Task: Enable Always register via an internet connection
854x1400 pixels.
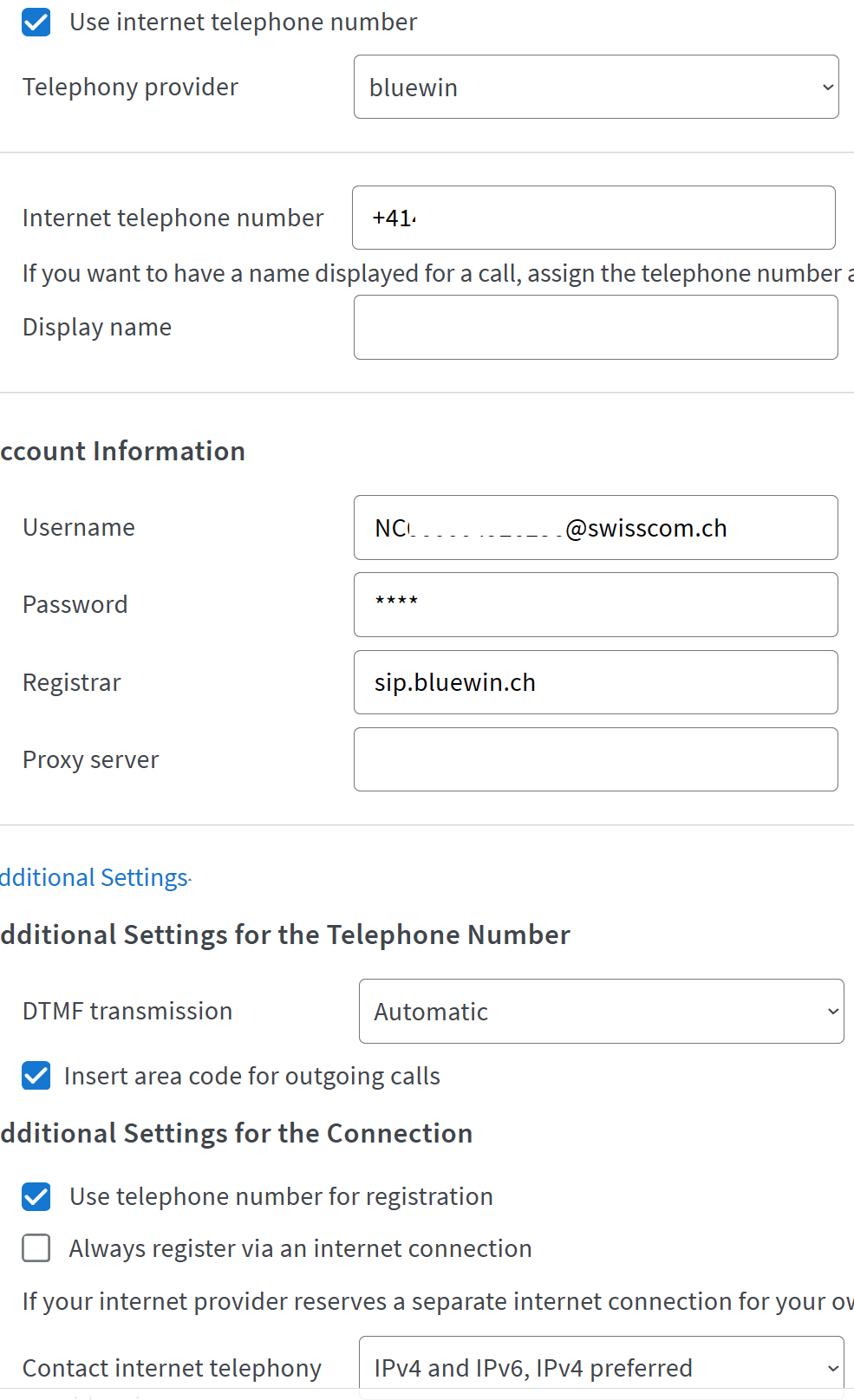Action: 36,1248
